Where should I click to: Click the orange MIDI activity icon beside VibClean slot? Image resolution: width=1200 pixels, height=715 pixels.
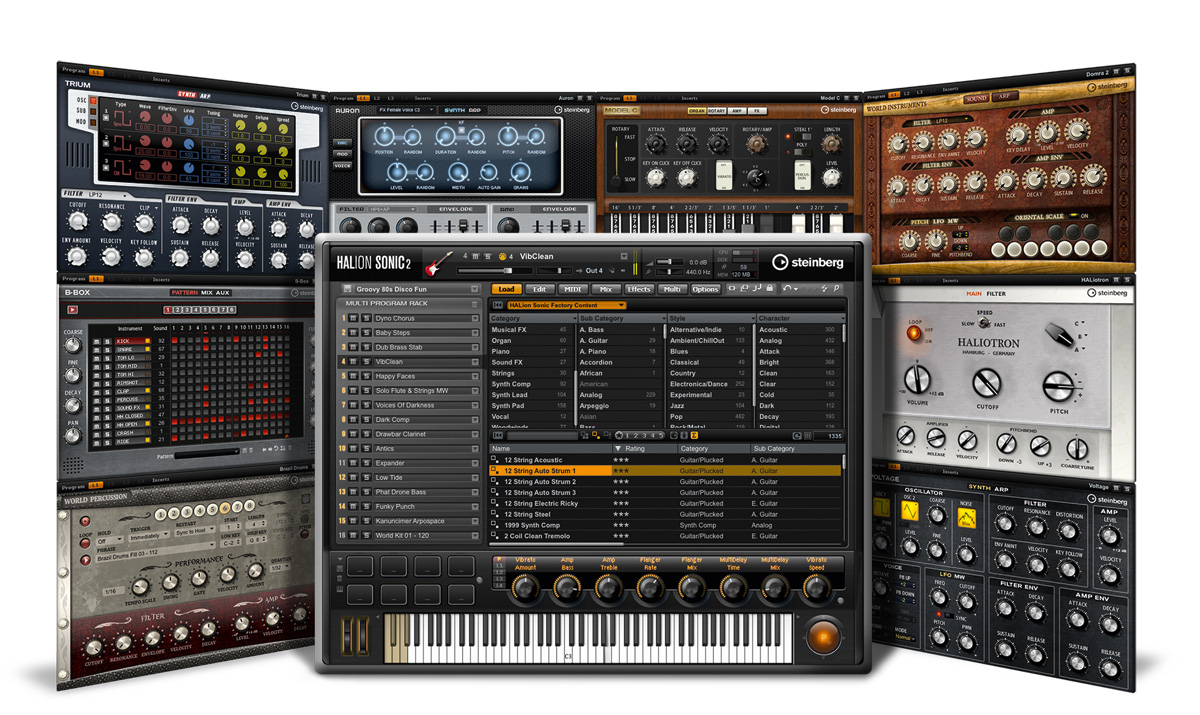[x=502, y=257]
